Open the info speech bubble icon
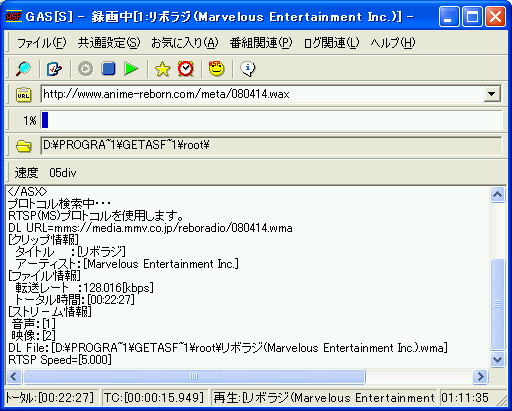This screenshot has width=512, height=411. 247,69
